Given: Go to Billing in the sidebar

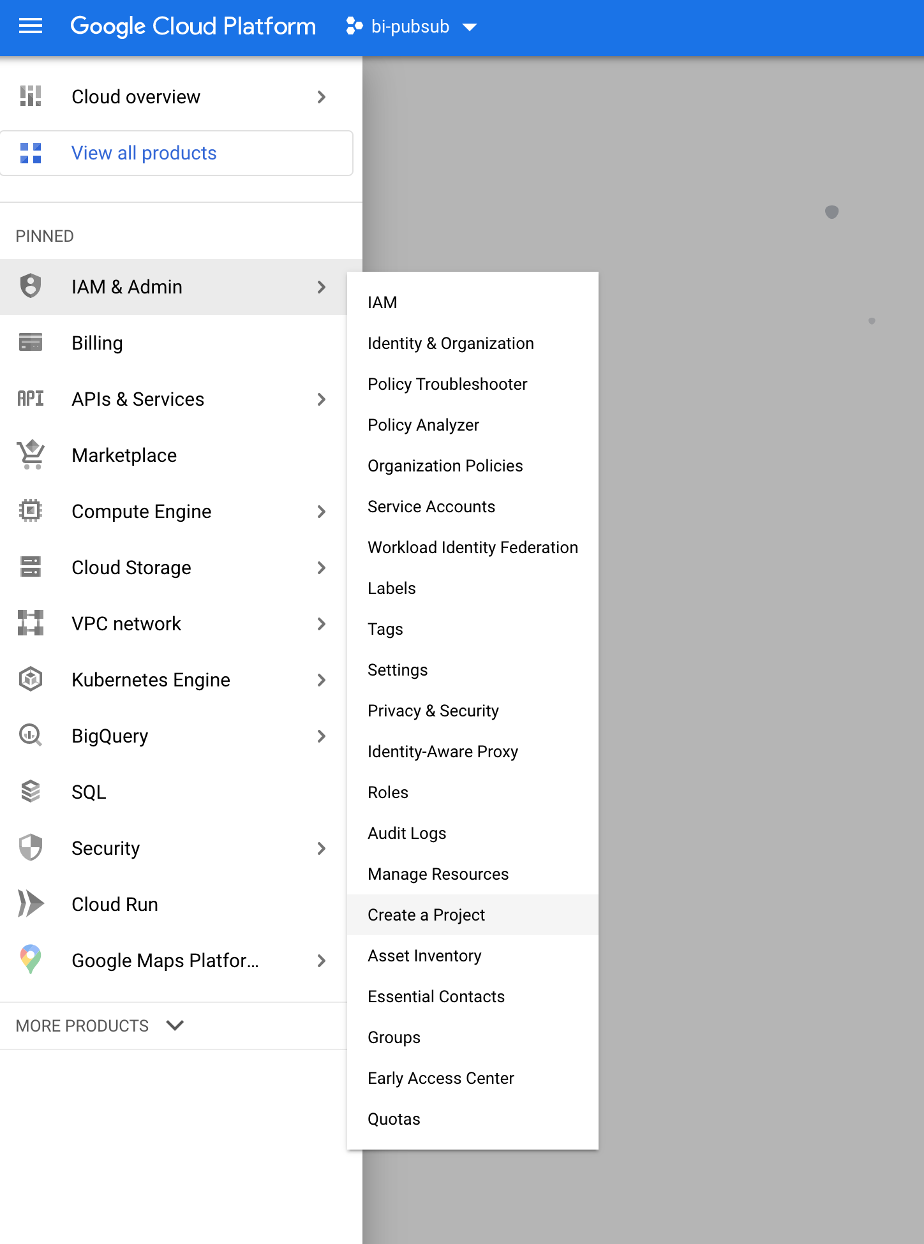Looking at the screenshot, I should click(97, 343).
